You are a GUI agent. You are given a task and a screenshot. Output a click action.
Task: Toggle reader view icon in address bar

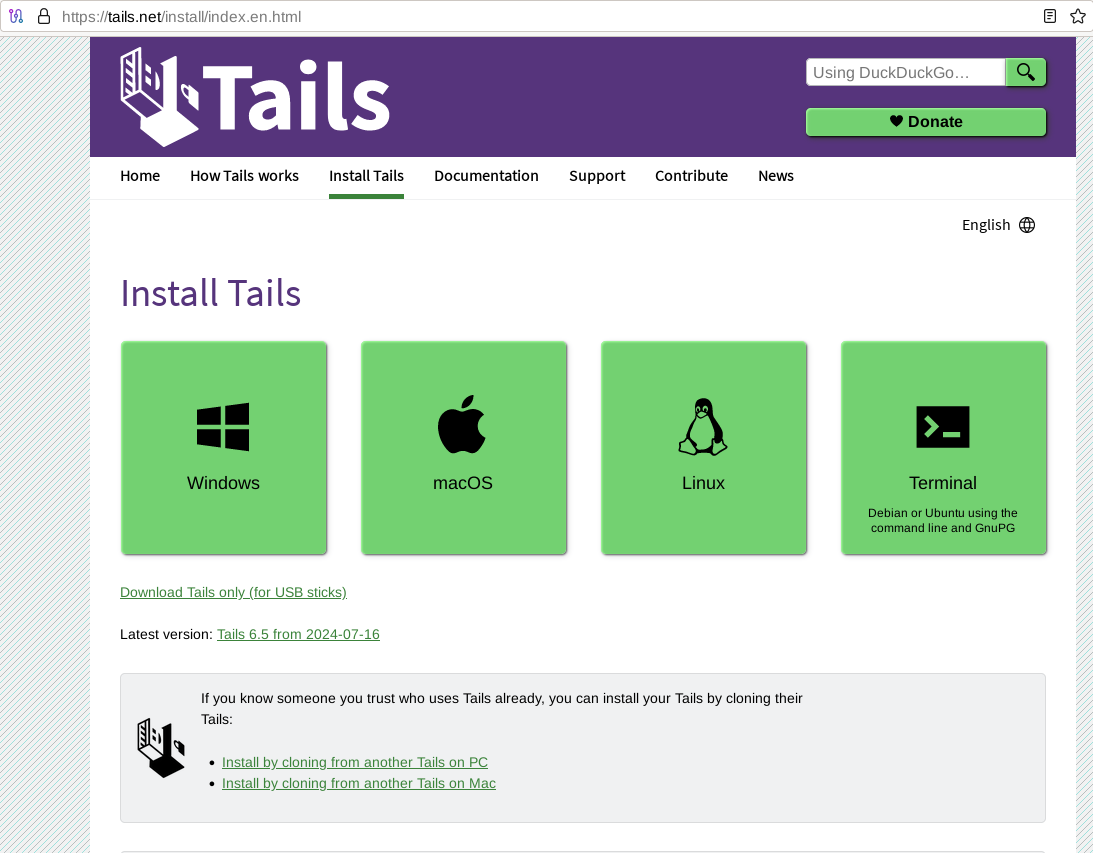click(1050, 17)
